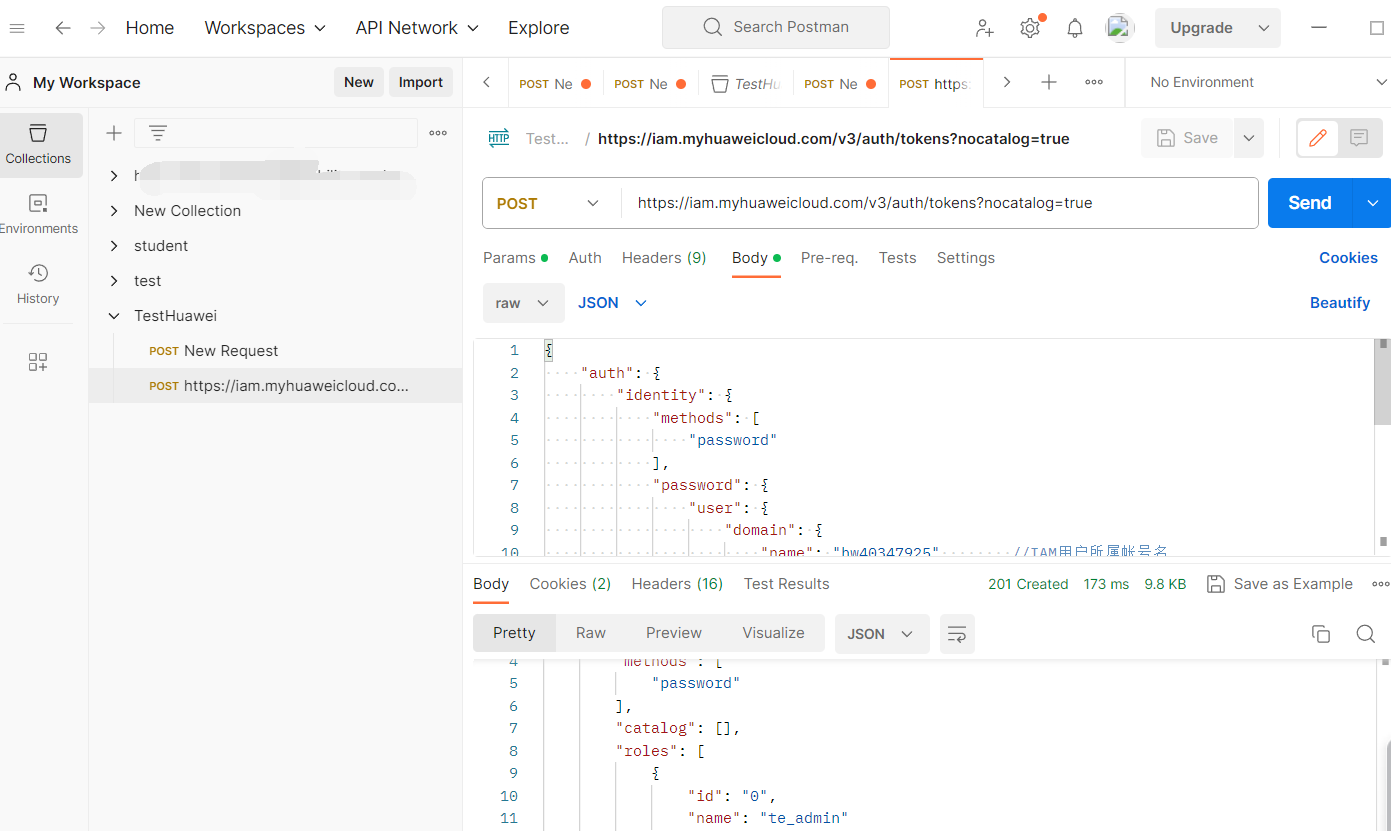
Task: Open the configure workspace sidebar icon
Action: point(38,362)
